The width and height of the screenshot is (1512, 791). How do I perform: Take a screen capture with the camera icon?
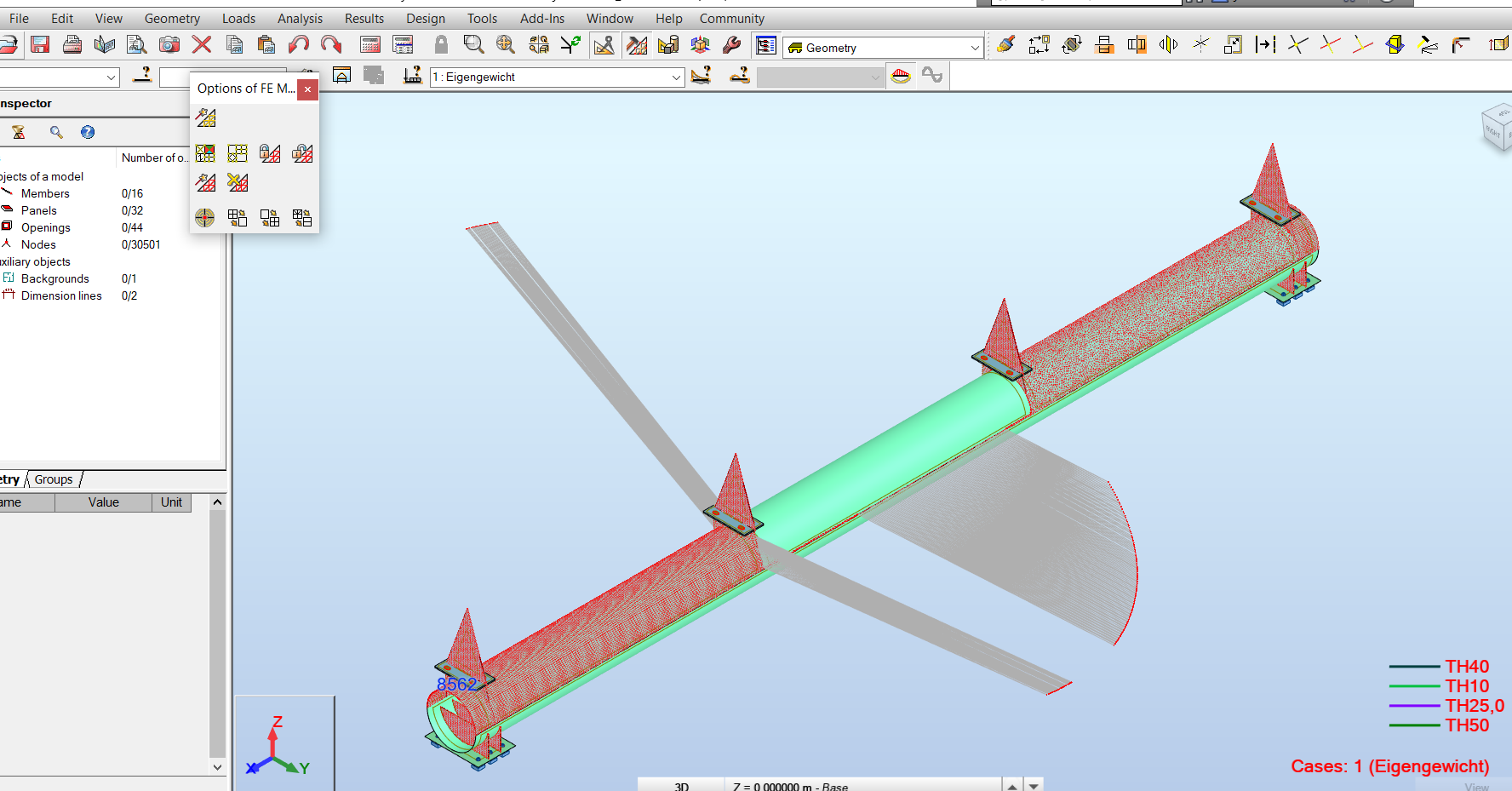[x=169, y=46]
